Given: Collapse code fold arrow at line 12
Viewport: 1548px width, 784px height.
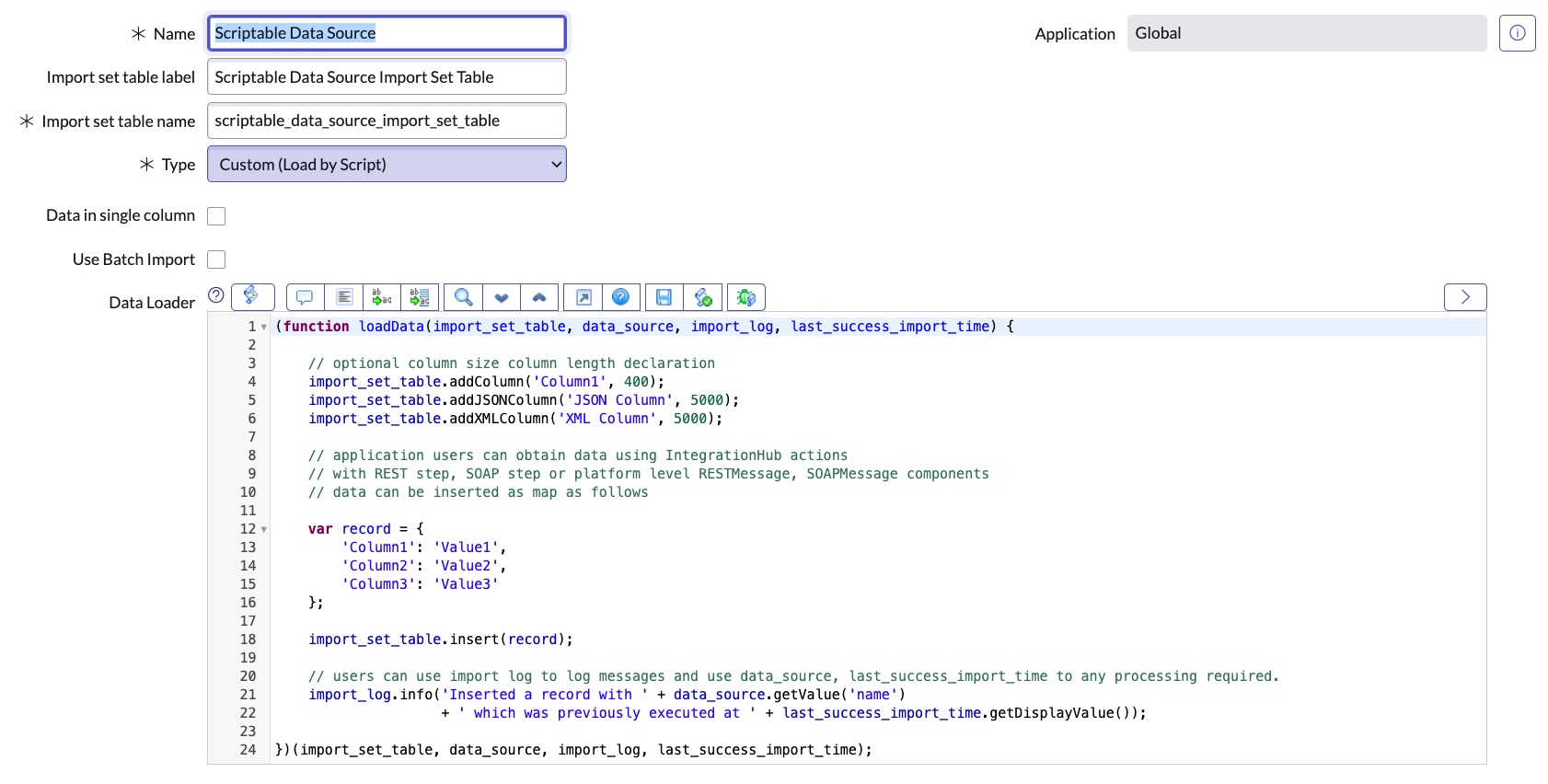Looking at the screenshot, I should point(264,530).
